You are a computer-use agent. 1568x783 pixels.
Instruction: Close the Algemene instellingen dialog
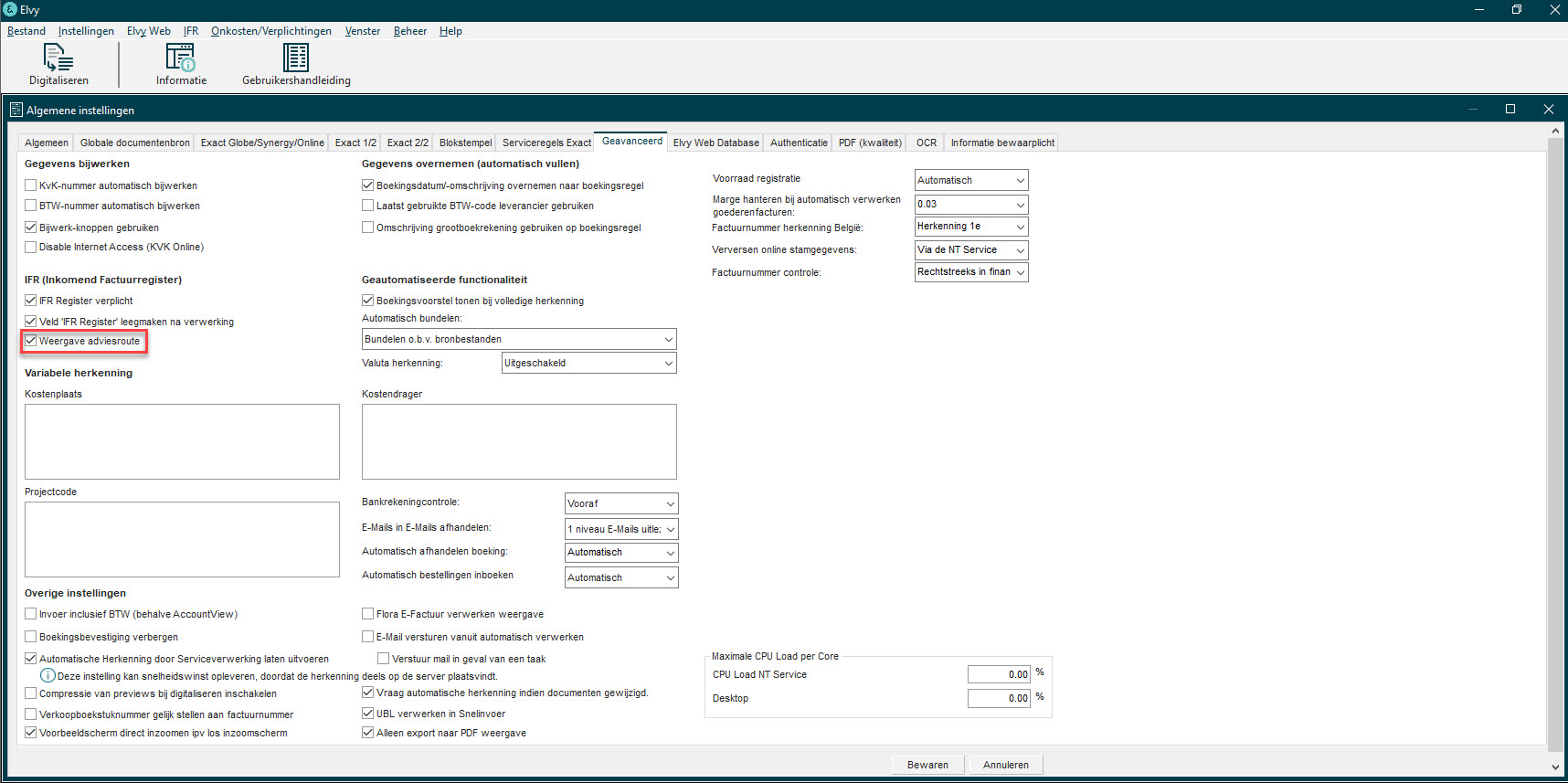1548,109
